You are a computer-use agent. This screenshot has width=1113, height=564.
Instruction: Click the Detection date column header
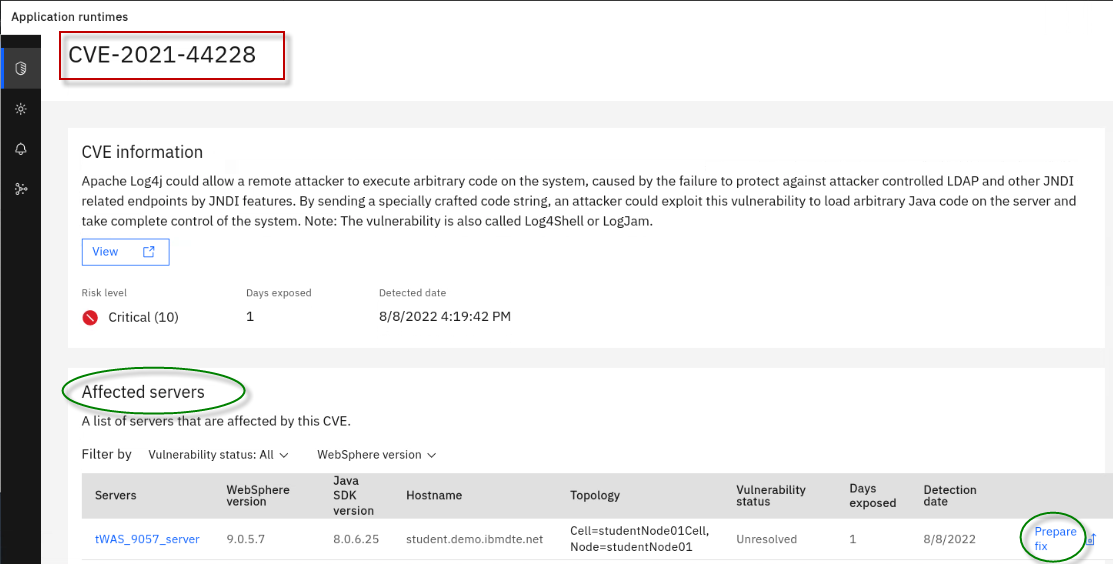(x=950, y=496)
